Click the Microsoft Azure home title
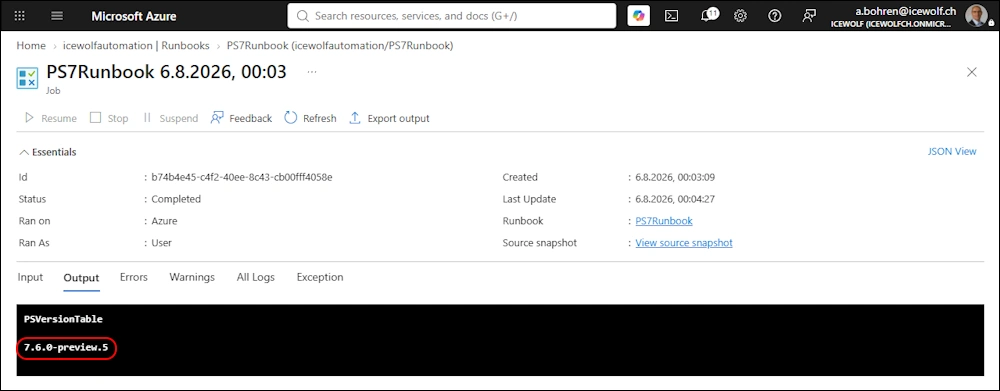Image resolution: width=1000 pixels, height=391 pixels. point(134,16)
